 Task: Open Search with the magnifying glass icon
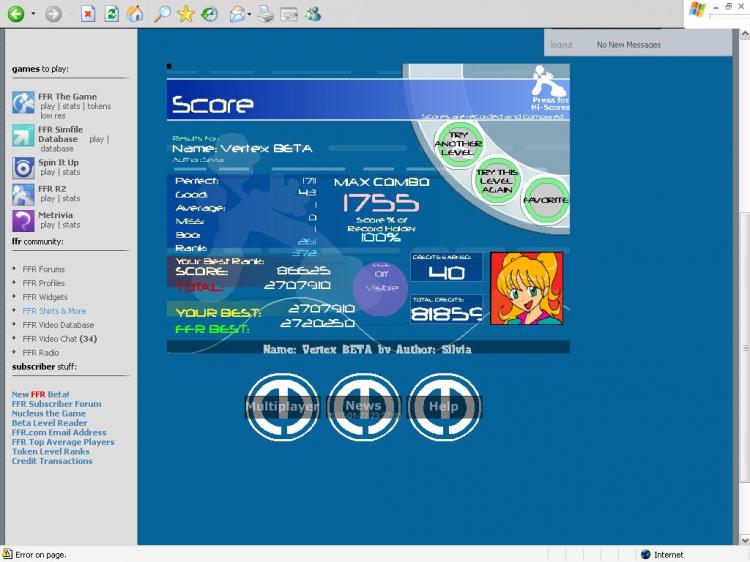coord(162,14)
